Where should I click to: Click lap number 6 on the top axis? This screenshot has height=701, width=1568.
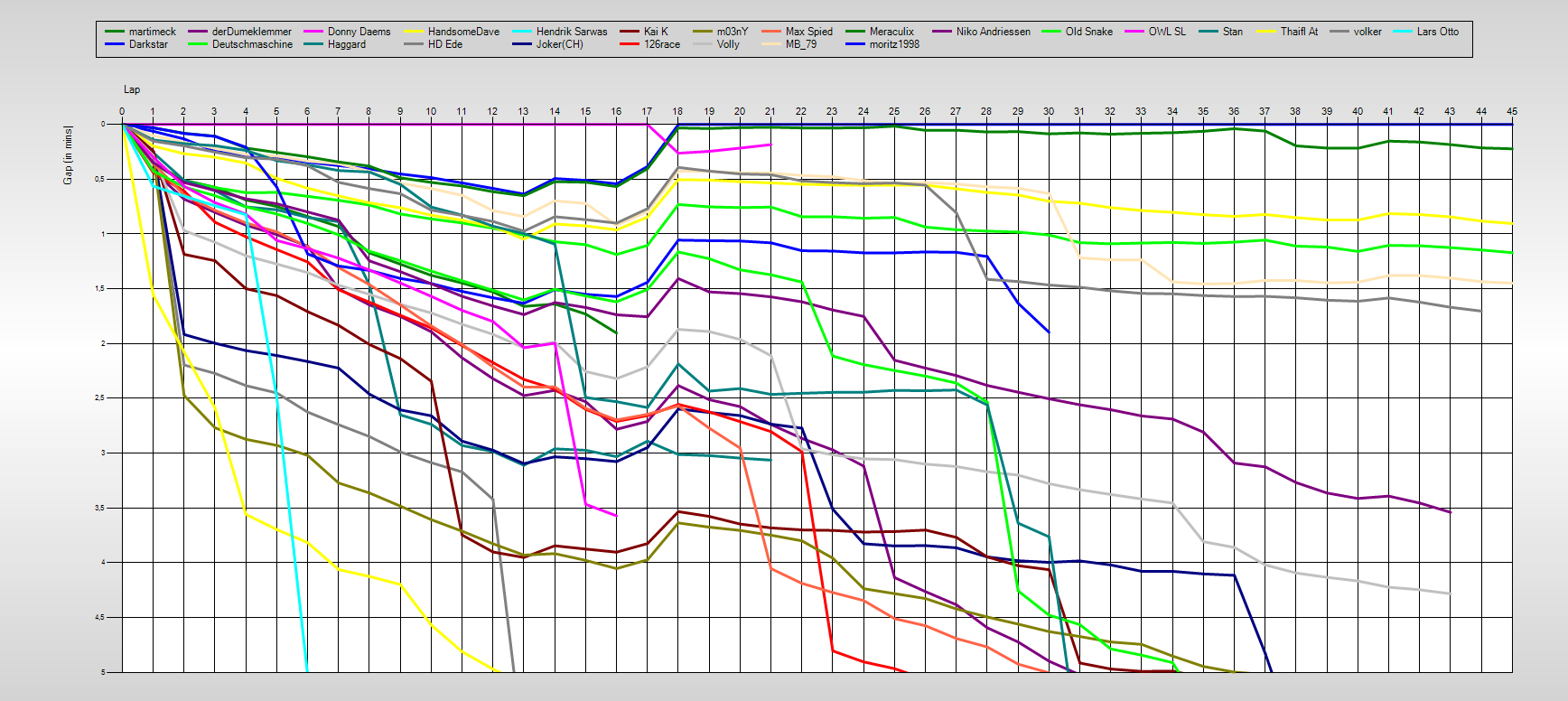point(307,111)
